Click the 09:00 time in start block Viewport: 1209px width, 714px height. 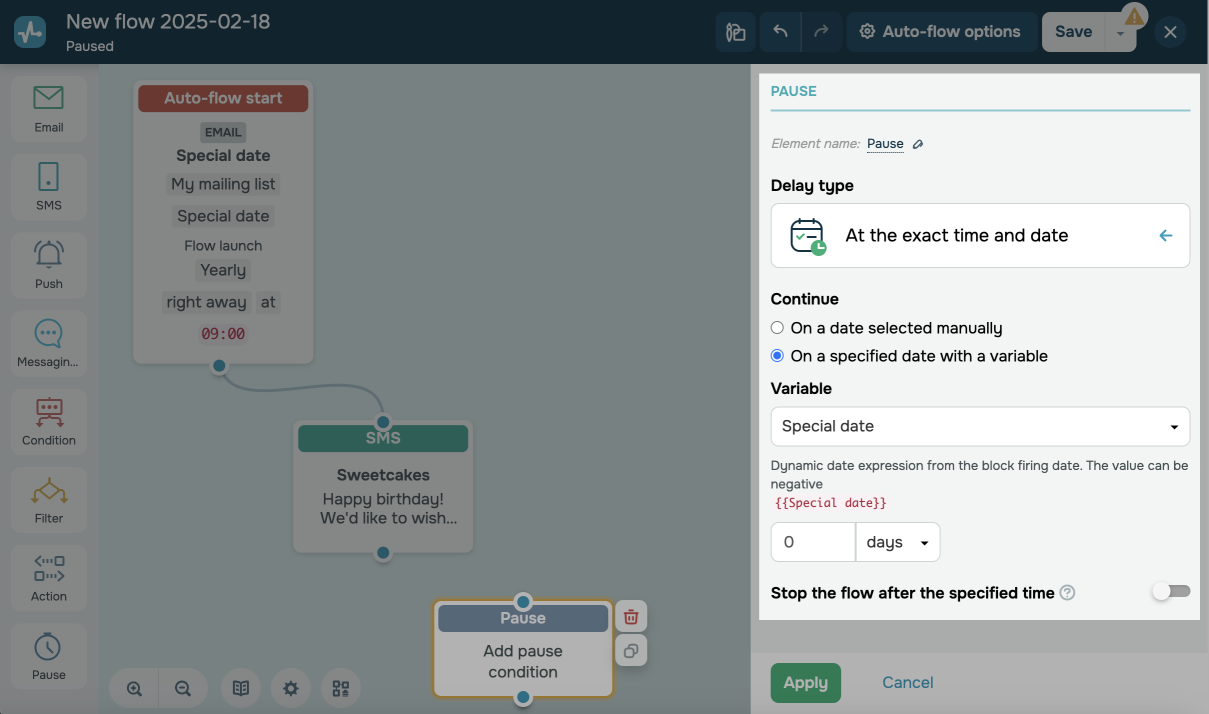(223, 334)
